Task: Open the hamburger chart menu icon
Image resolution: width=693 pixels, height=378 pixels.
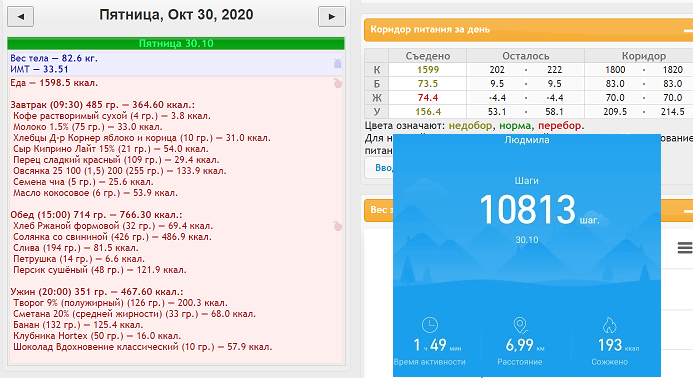Action: click(685, 248)
